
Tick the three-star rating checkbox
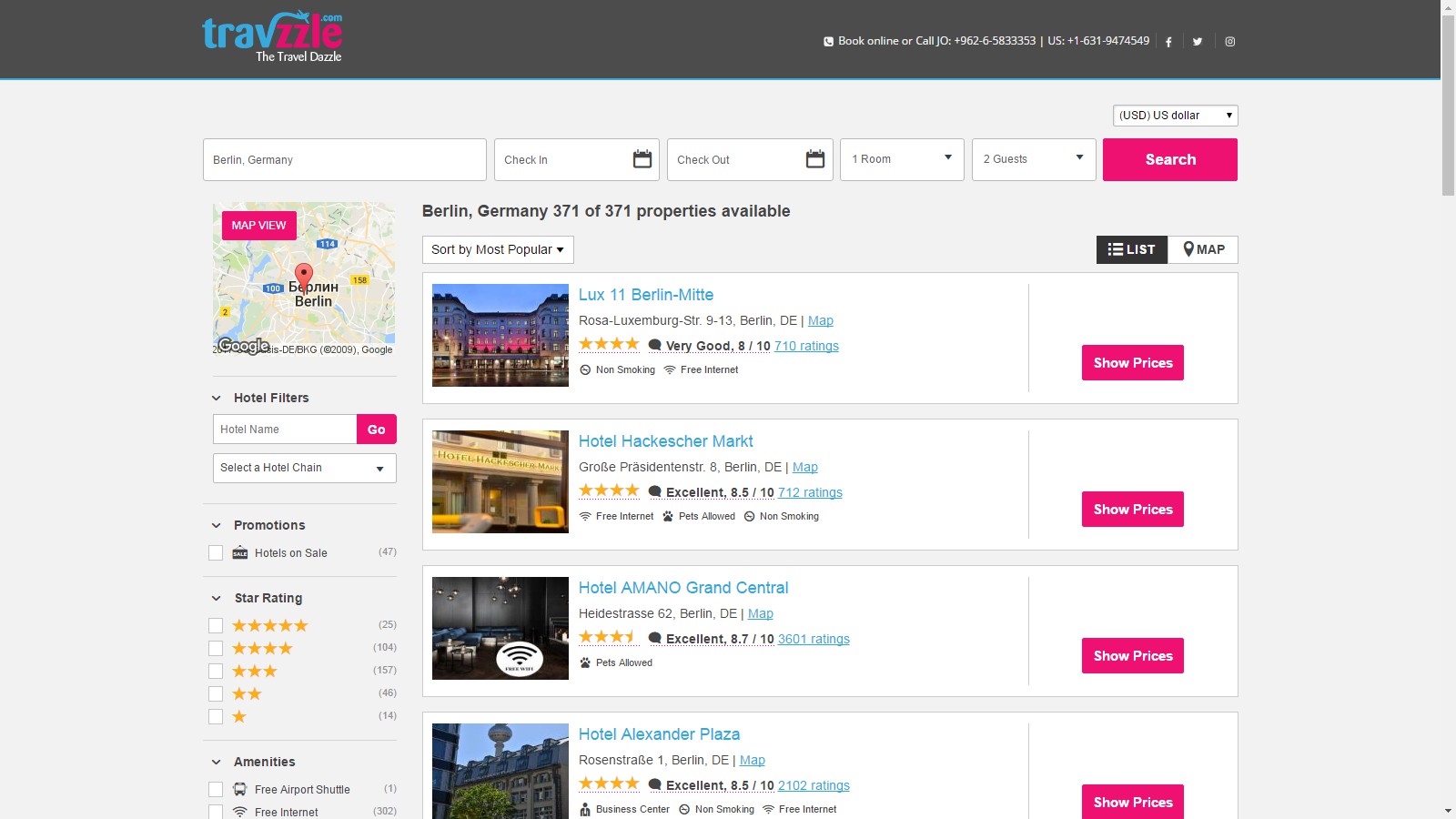[x=216, y=672]
